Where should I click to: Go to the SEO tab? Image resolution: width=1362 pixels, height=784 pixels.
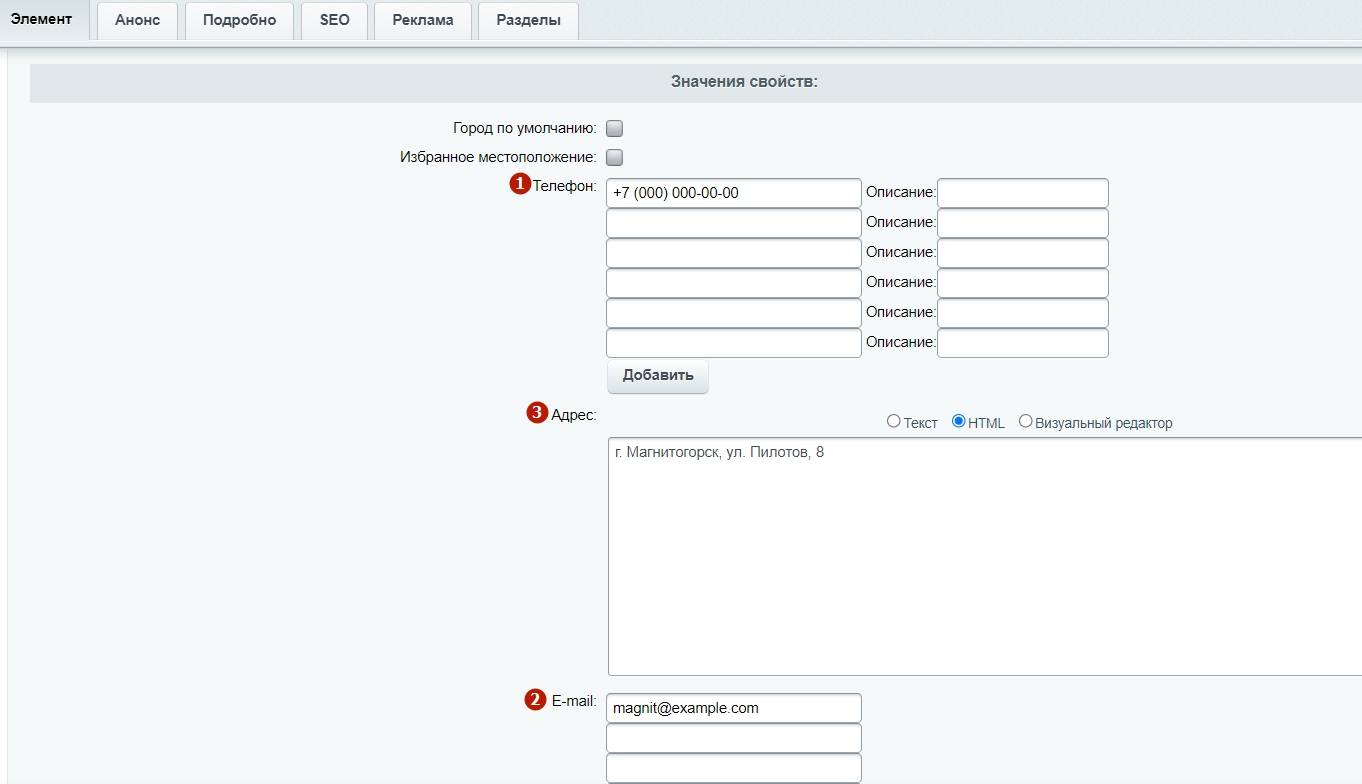tap(334, 20)
